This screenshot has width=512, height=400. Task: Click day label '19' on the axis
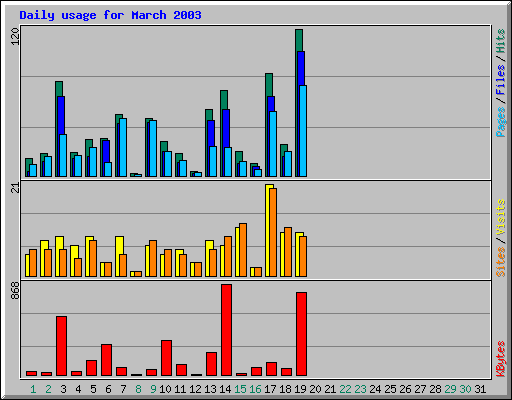tap(300, 389)
